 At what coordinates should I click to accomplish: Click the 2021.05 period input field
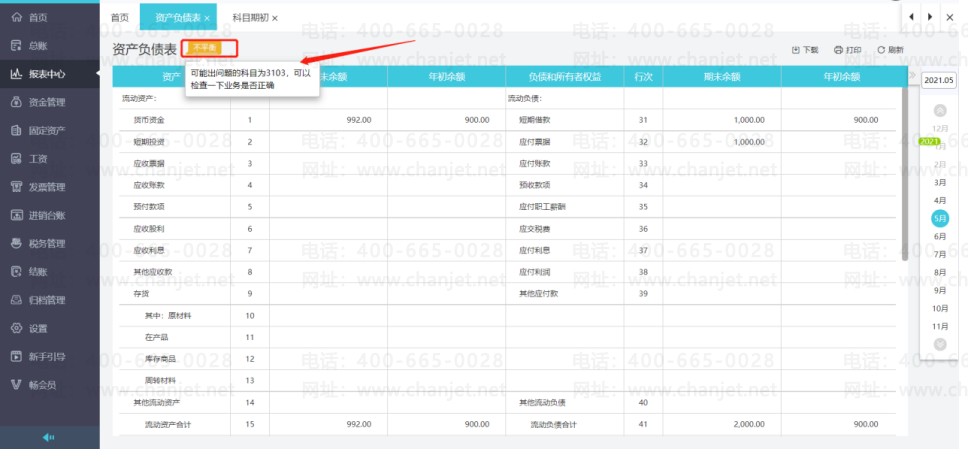click(x=938, y=81)
